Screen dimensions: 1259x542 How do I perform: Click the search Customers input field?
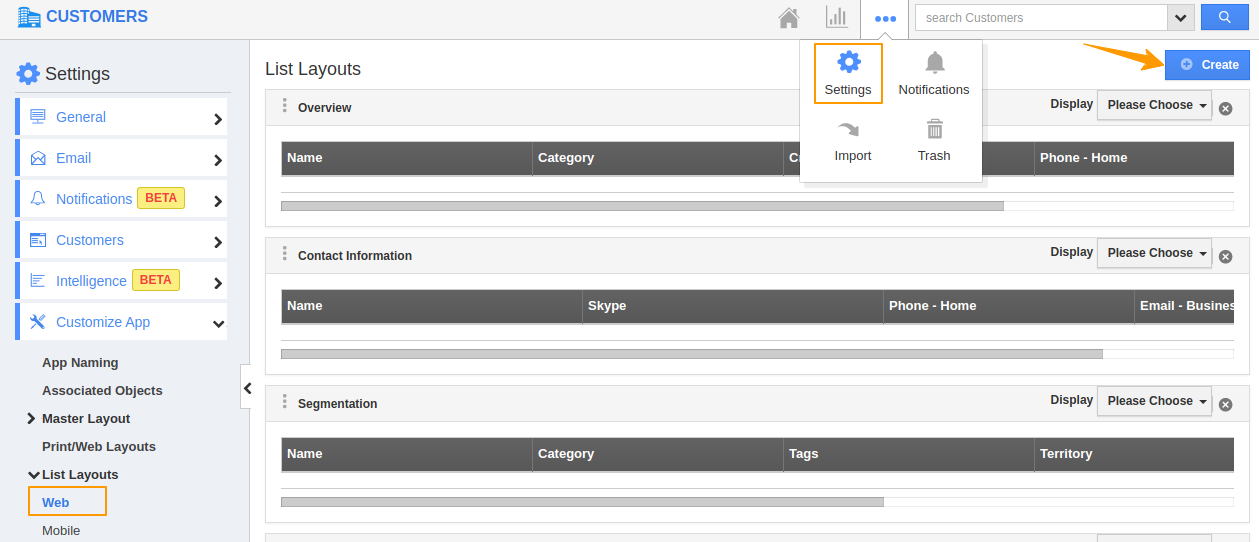(1040, 18)
